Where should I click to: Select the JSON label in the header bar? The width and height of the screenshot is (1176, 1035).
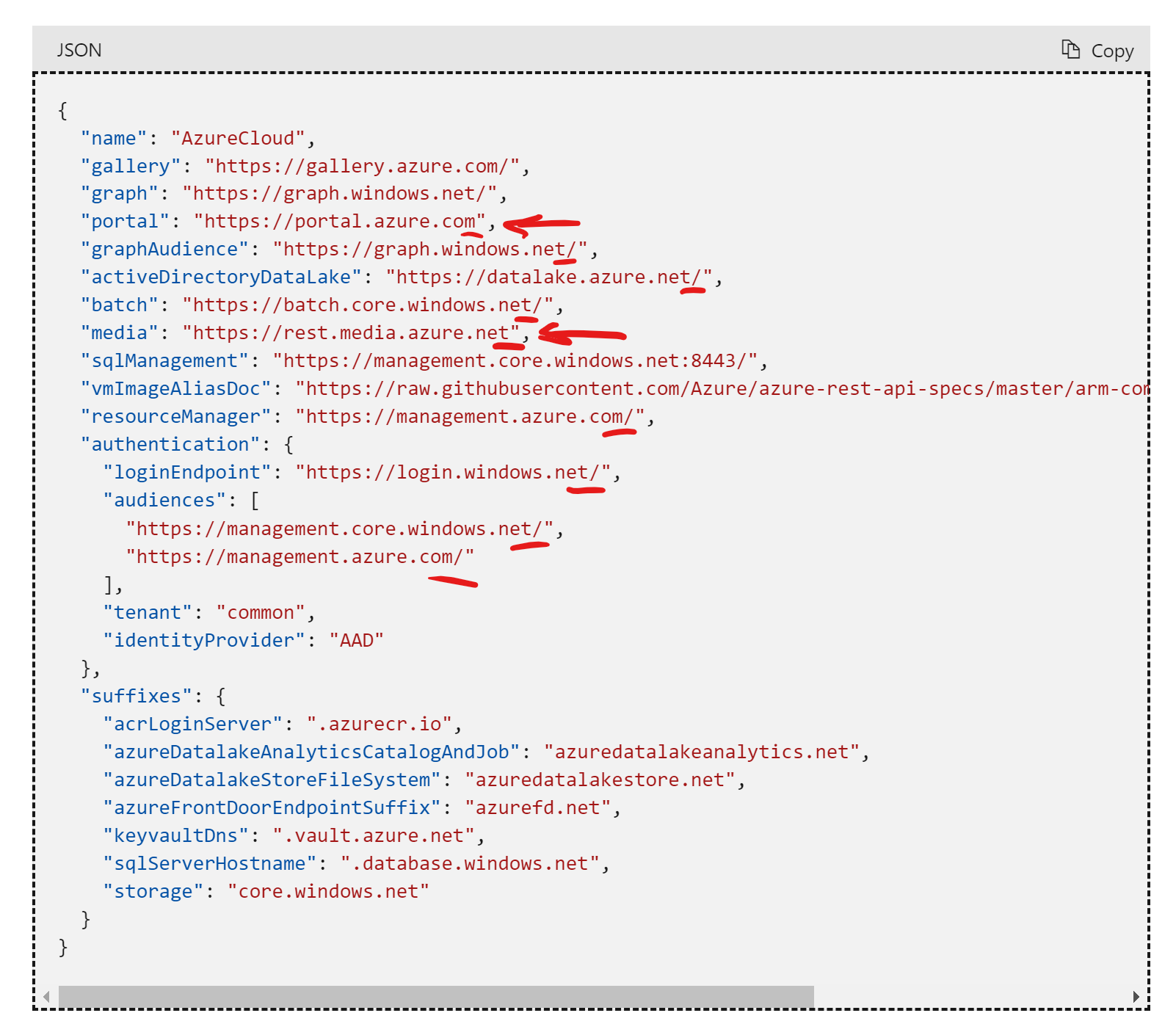(x=79, y=50)
